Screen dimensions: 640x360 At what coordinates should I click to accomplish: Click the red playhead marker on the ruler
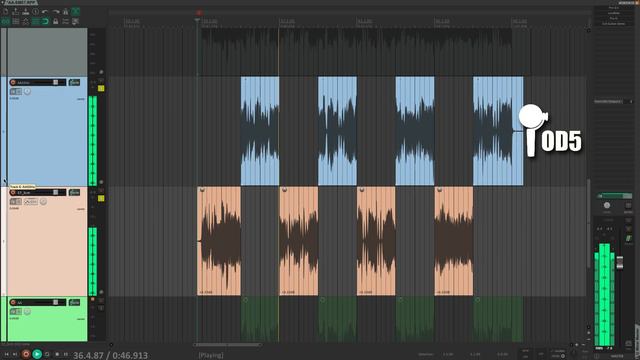199,13
